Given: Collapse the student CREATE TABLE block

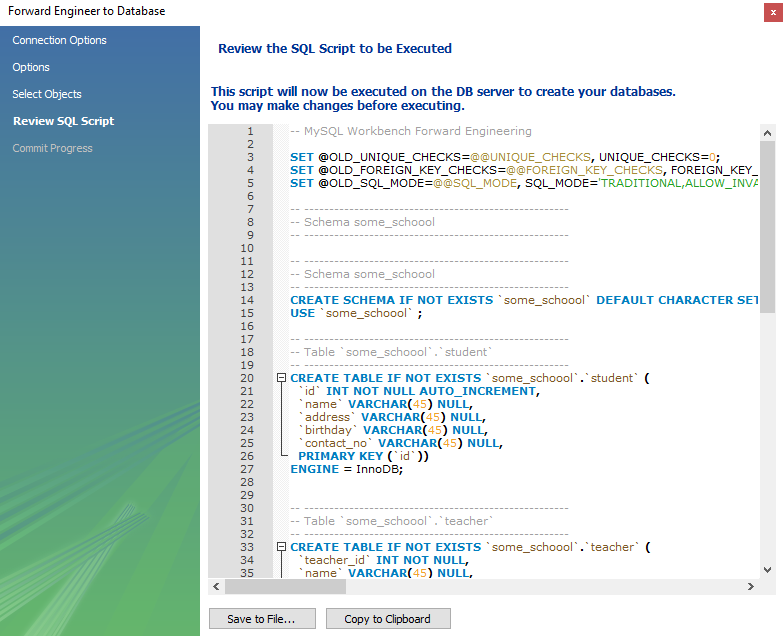Looking at the screenshot, I should click(282, 378).
